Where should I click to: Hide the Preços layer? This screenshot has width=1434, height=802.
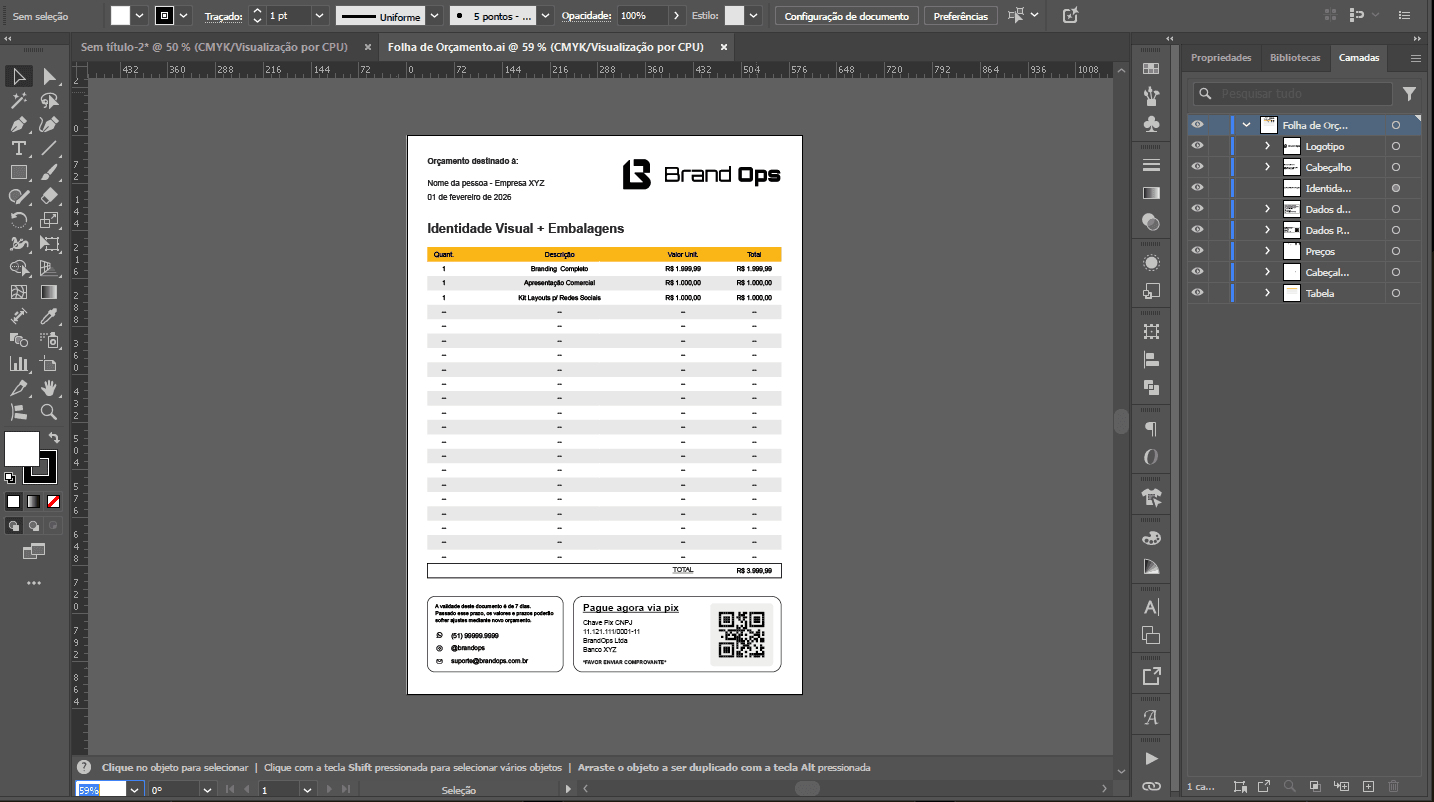tap(1197, 251)
